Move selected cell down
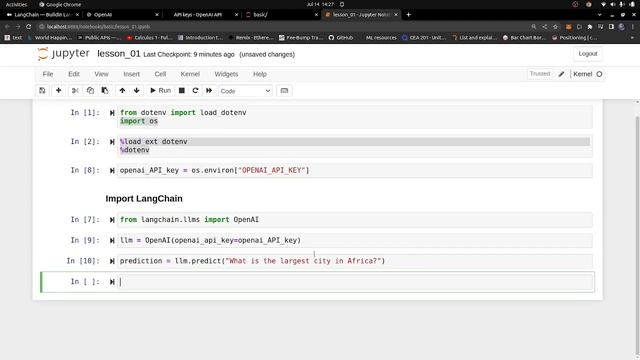Image resolution: width=640 pixels, height=360 pixels. 136,91
